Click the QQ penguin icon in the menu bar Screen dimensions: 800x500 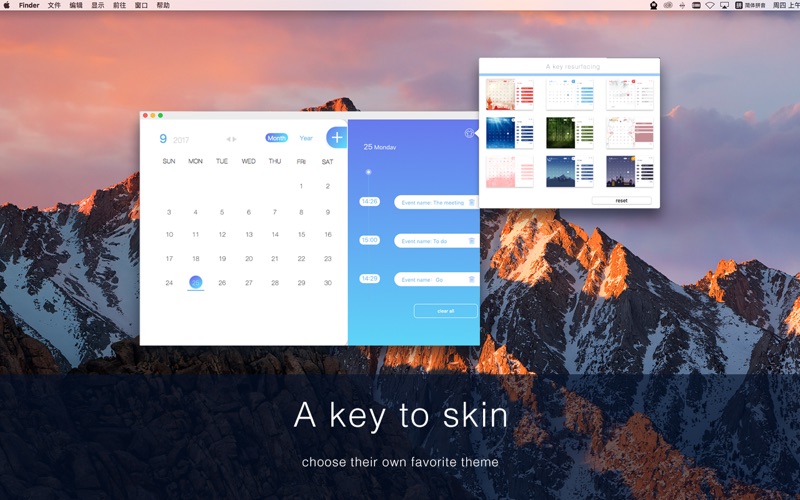click(654, 5)
